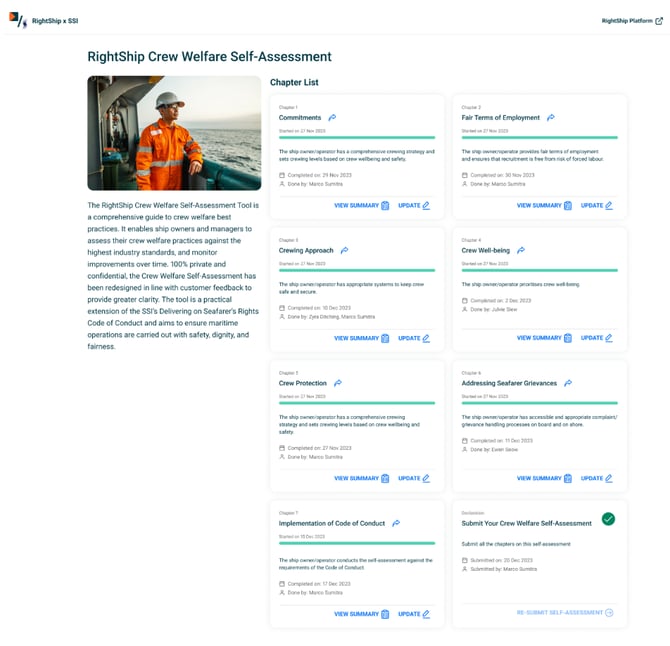The height and width of the screenshot is (646, 670).
Task: Click the green submitted checkmark icon
Action: coord(608,519)
